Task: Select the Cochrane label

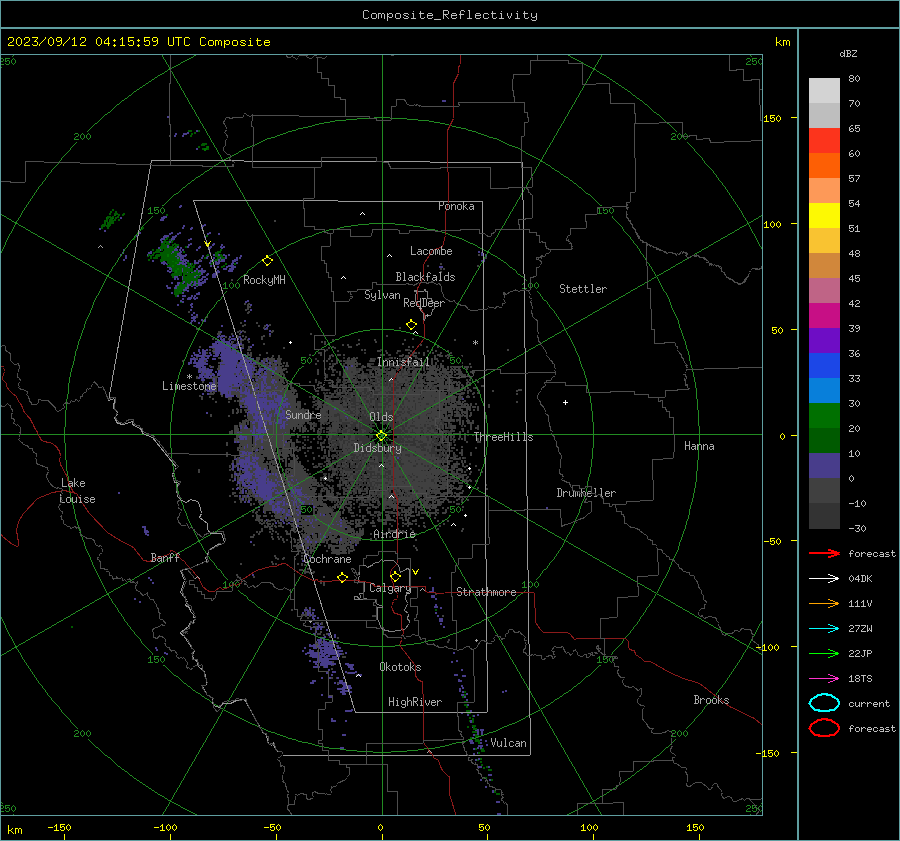Action: click(x=327, y=559)
